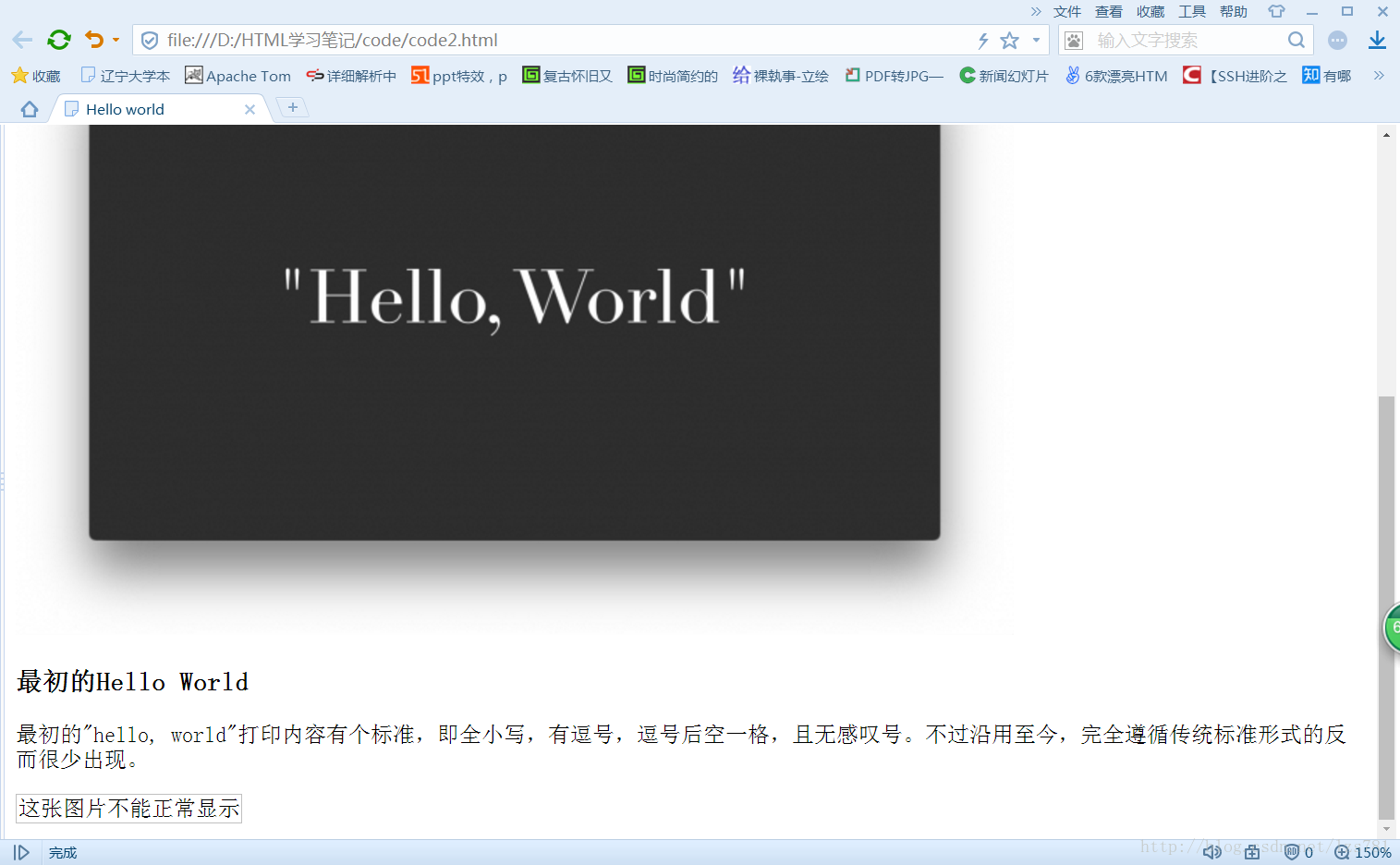Open the 复古怀旧又 bookmark

(567, 76)
